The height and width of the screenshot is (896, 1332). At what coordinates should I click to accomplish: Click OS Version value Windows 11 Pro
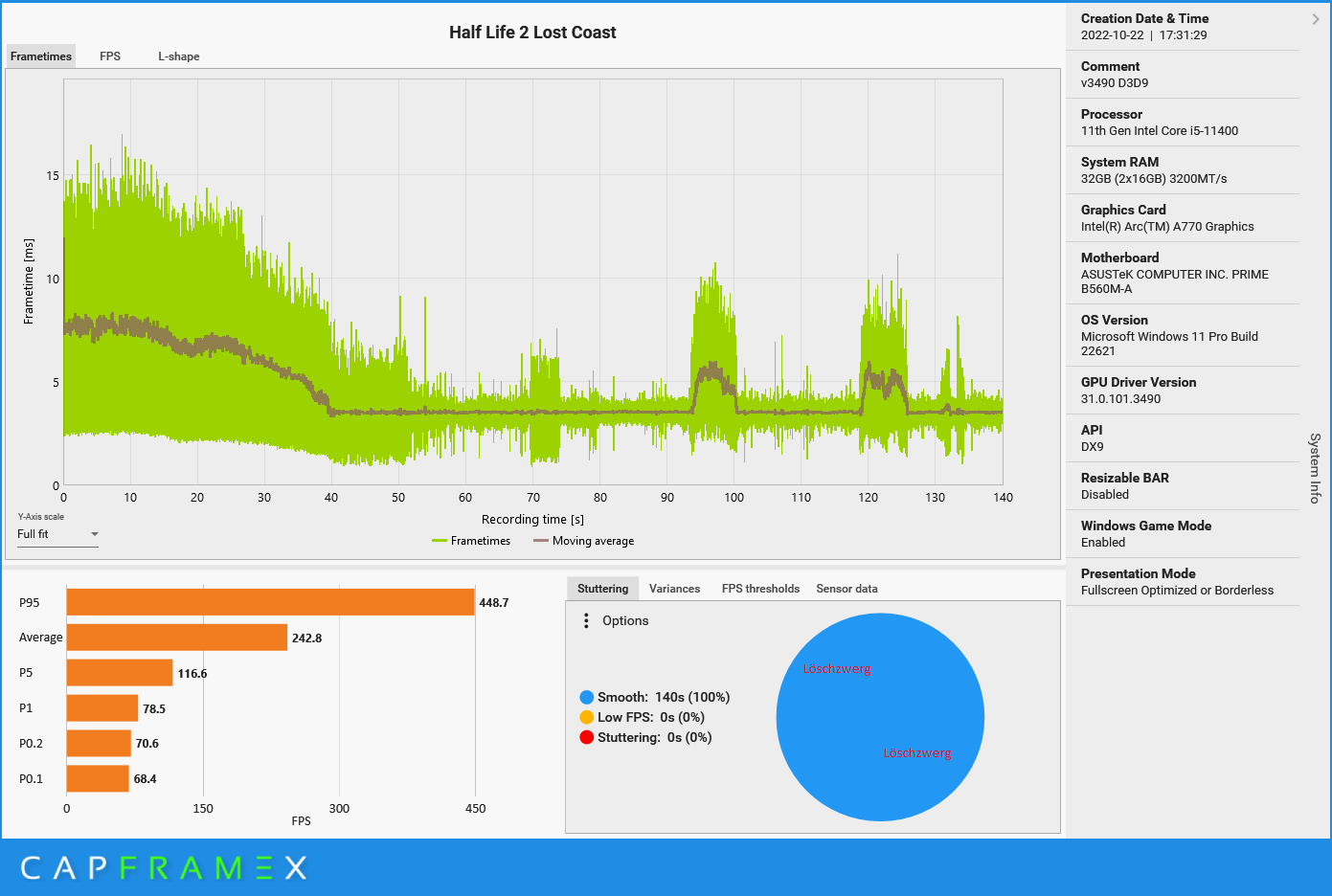coord(1169,344)
